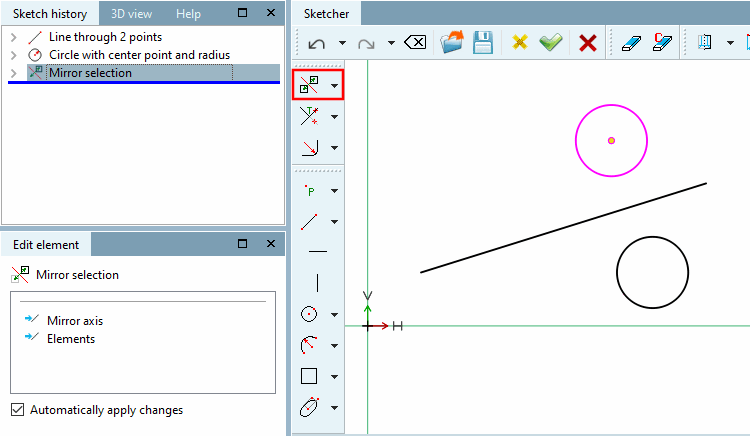
Task: Toggle Automatically apply changes checkbox
Action: click(x=18, y=410)
